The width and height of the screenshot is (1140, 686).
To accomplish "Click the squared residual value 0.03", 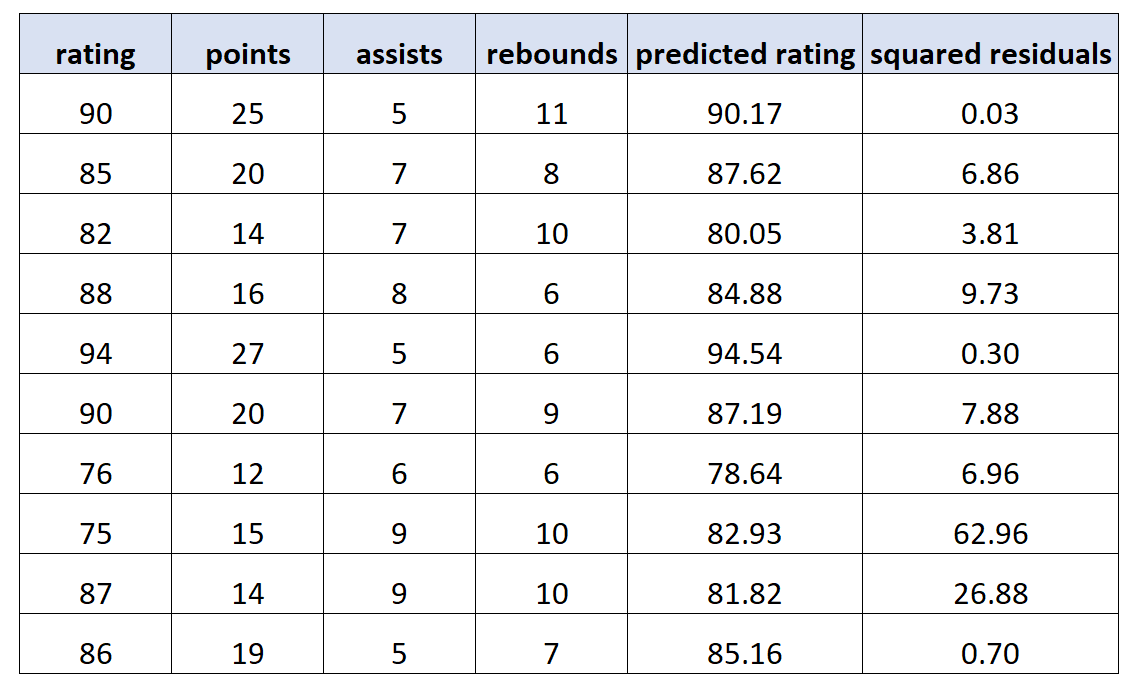I will tap(990, 114).
